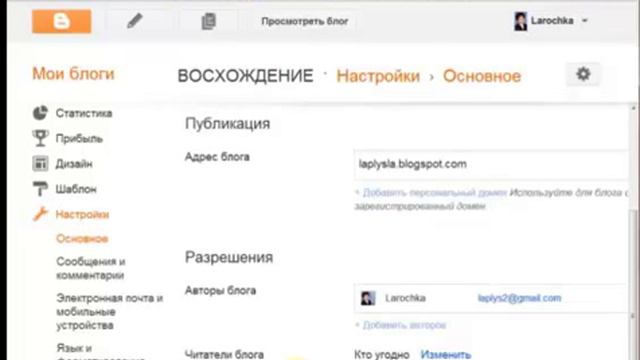Click the Публикация section heading
The image size is (640, 360).
tap(227, 124)
